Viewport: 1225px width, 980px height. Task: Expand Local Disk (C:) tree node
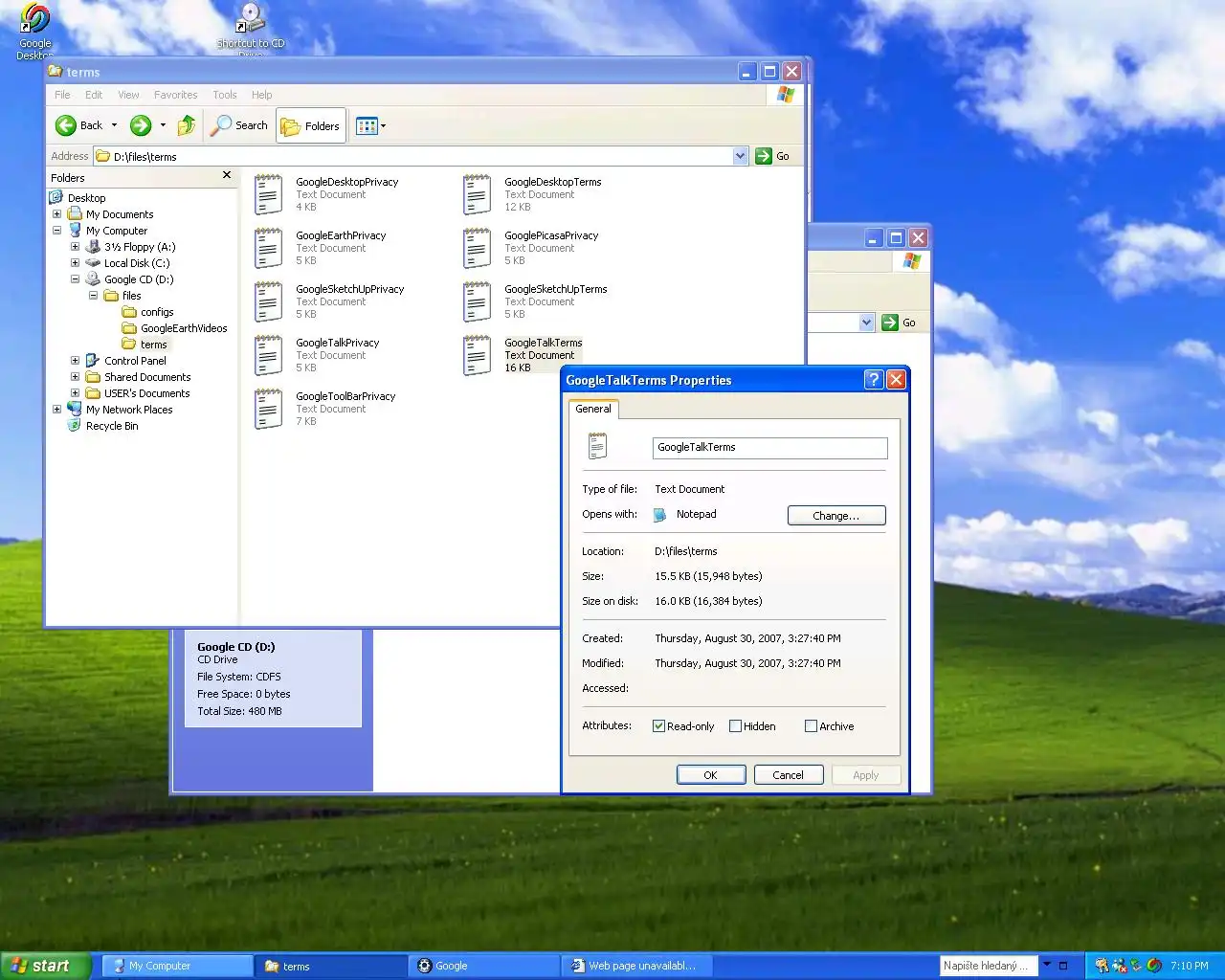75,263
